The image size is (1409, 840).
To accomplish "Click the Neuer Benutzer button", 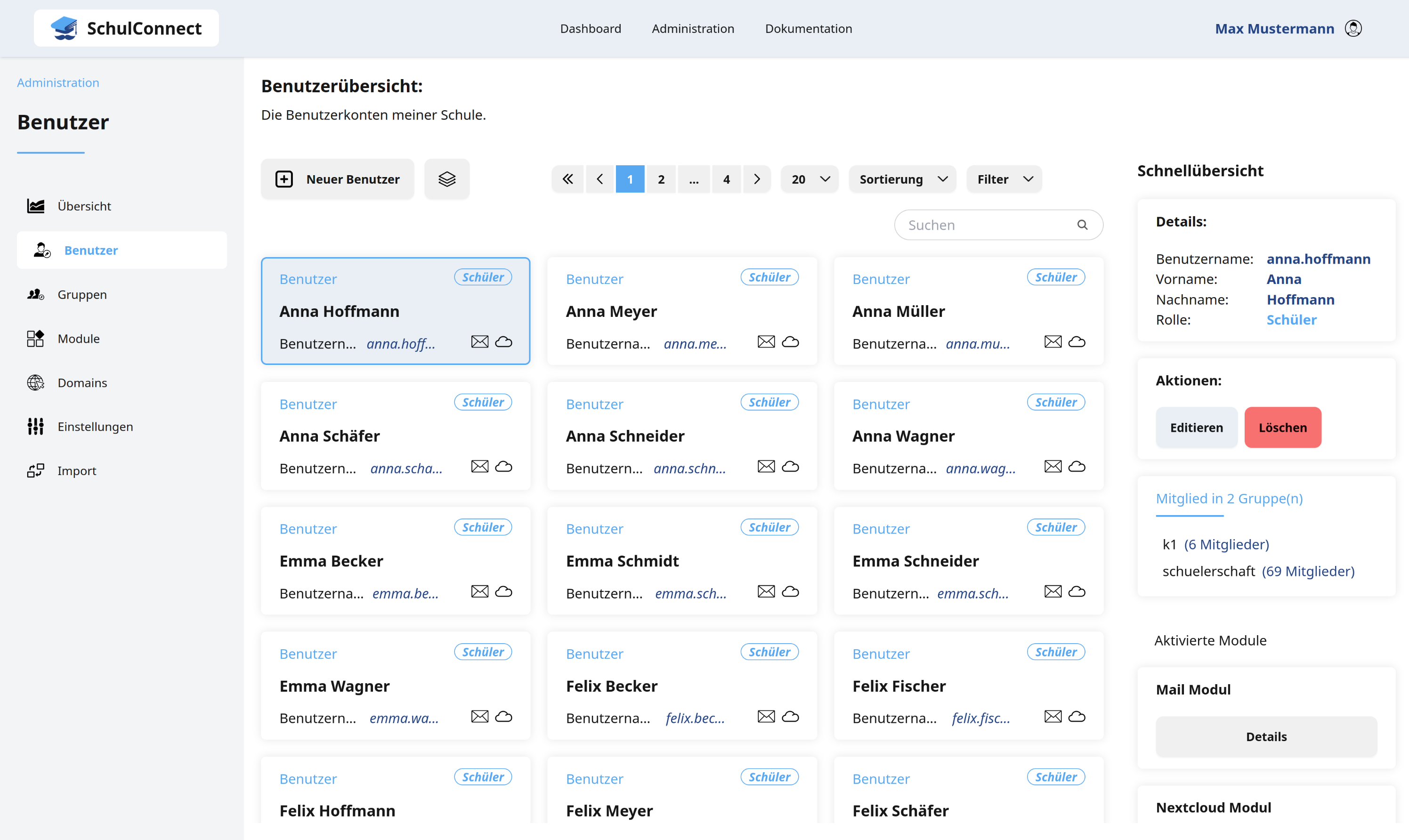I will coord(337,179).
